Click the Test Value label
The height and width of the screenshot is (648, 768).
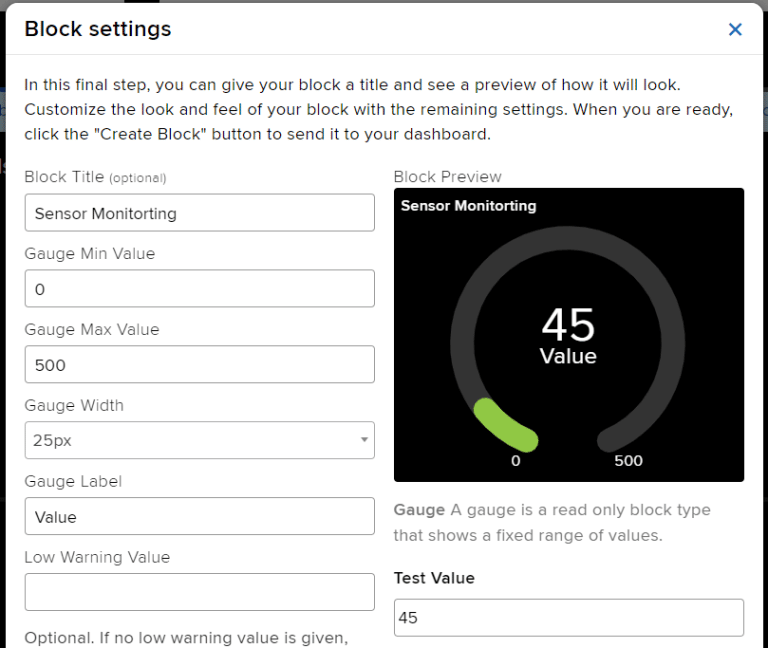[434, 578]
